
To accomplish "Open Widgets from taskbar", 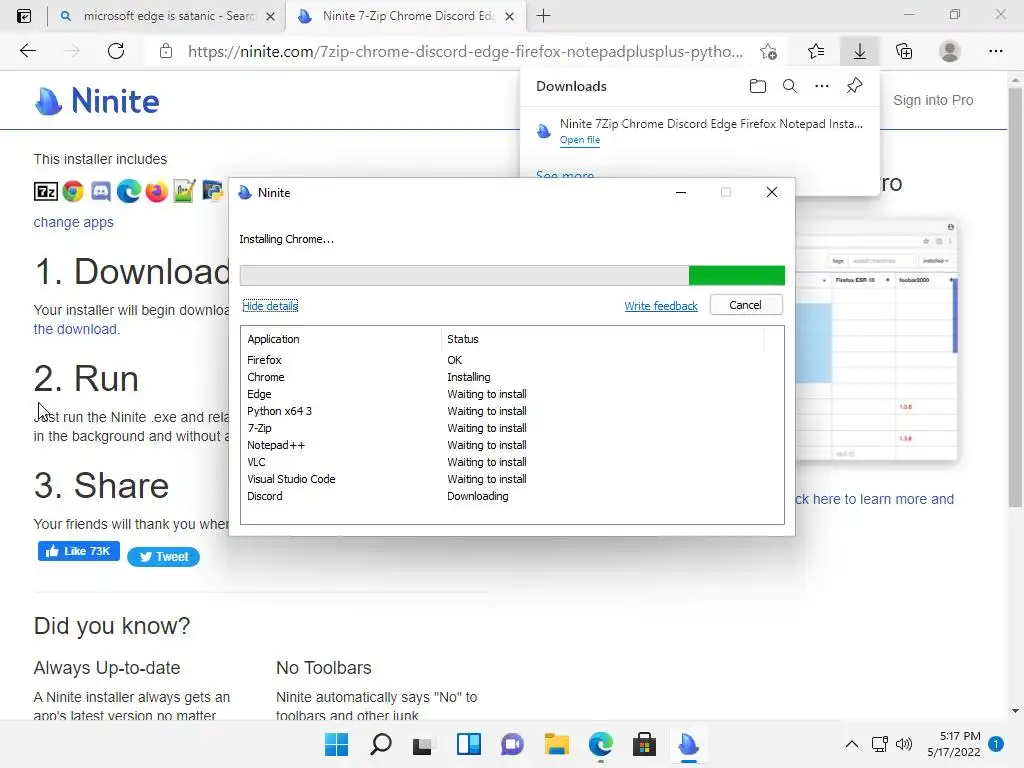I will click(468, 744).
